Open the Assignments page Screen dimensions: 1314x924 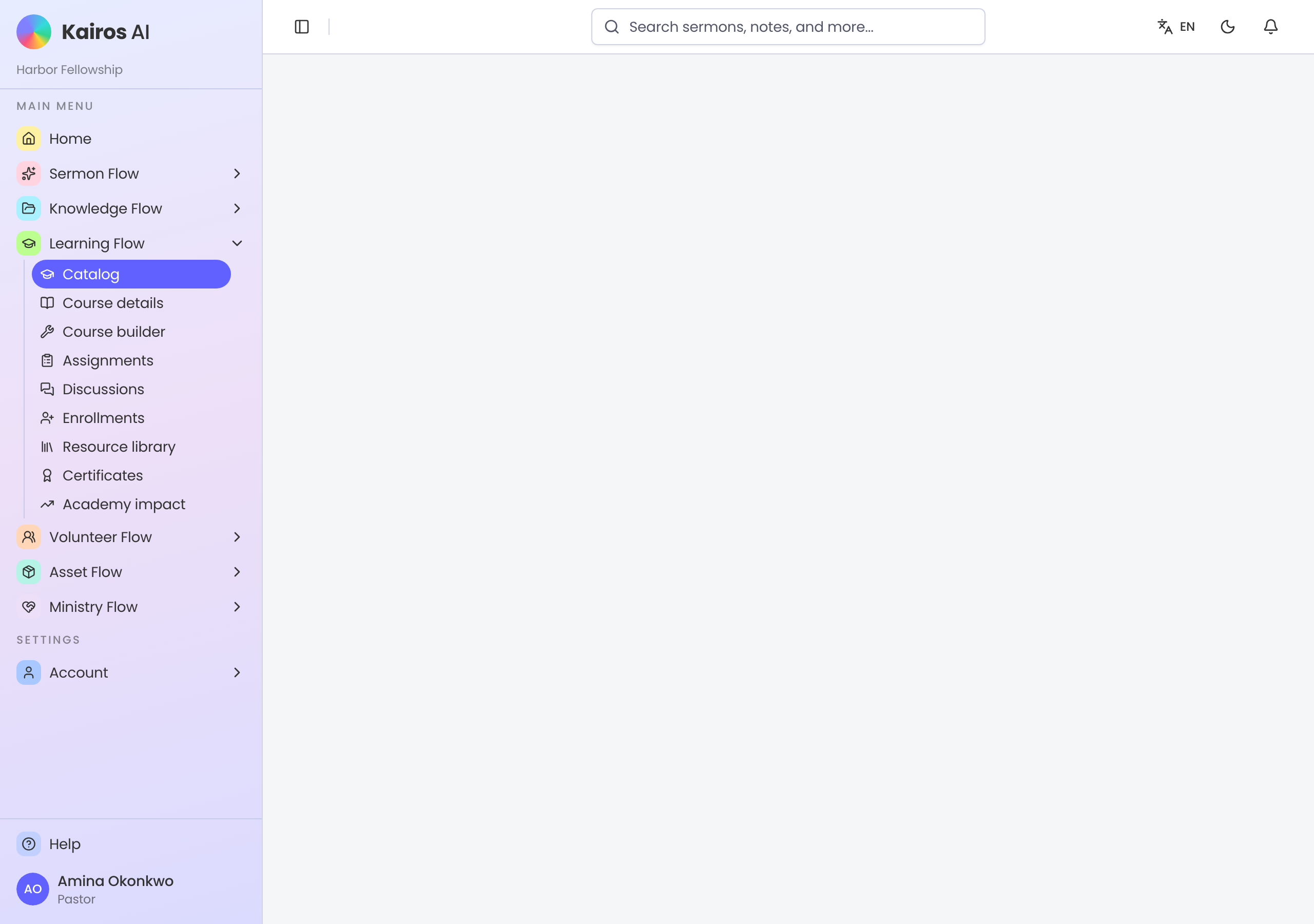coord(131,361)
